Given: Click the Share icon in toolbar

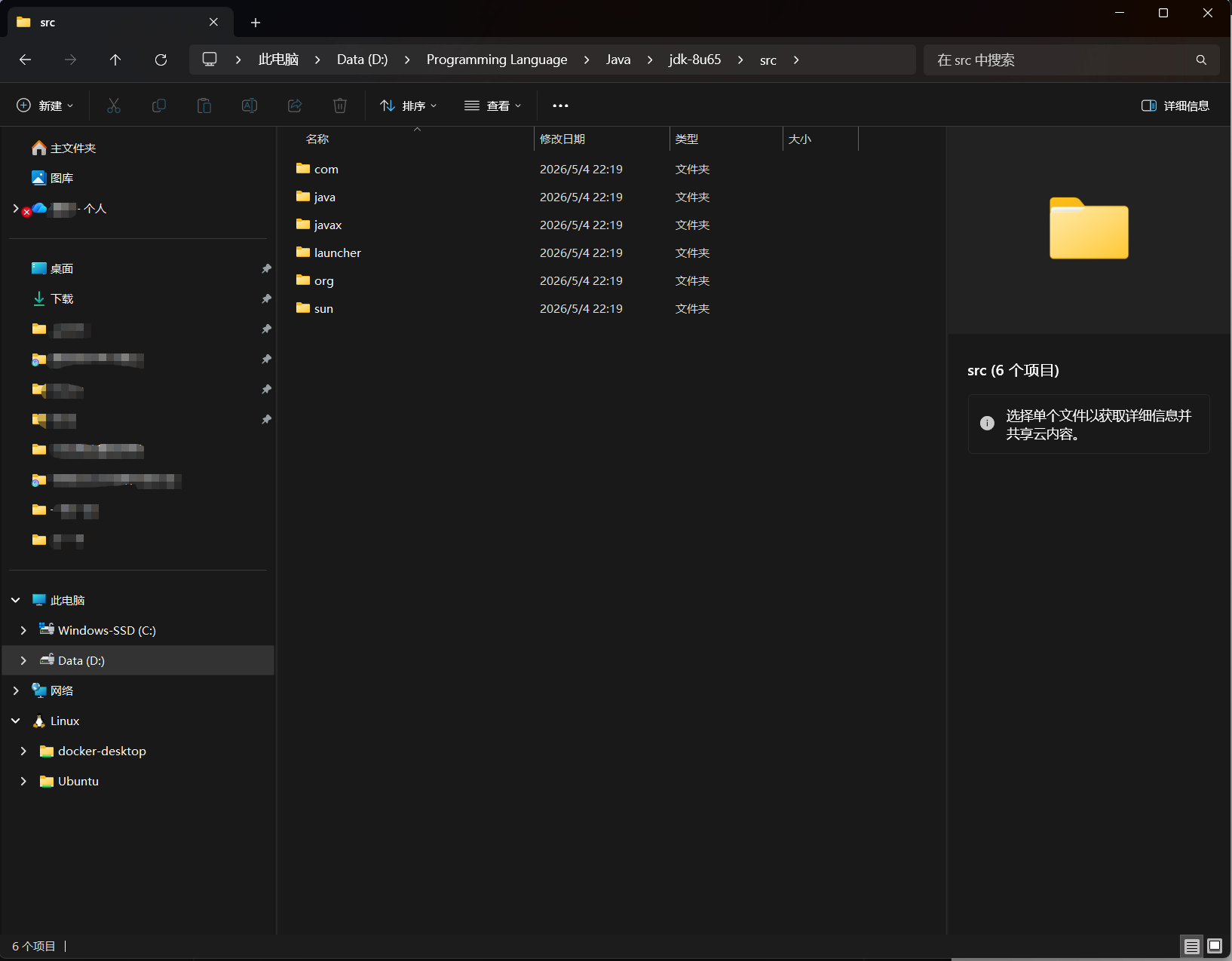Looking at the screenshot, I should pos(295,106).
